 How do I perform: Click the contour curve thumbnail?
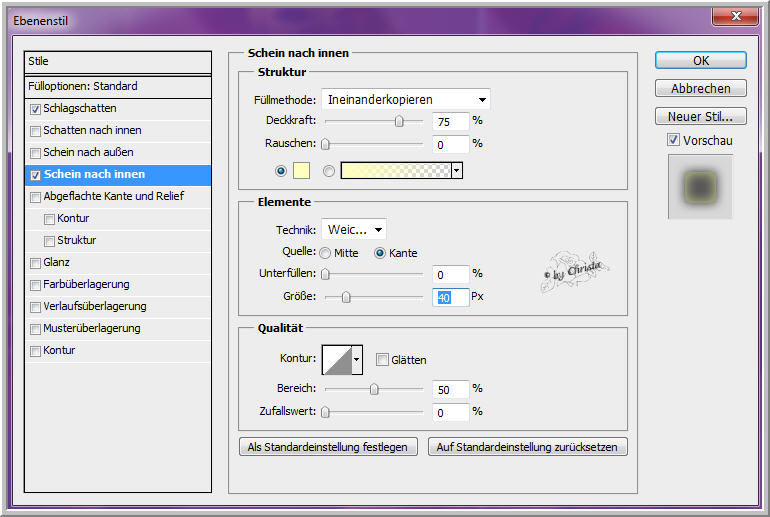[337, 359]
